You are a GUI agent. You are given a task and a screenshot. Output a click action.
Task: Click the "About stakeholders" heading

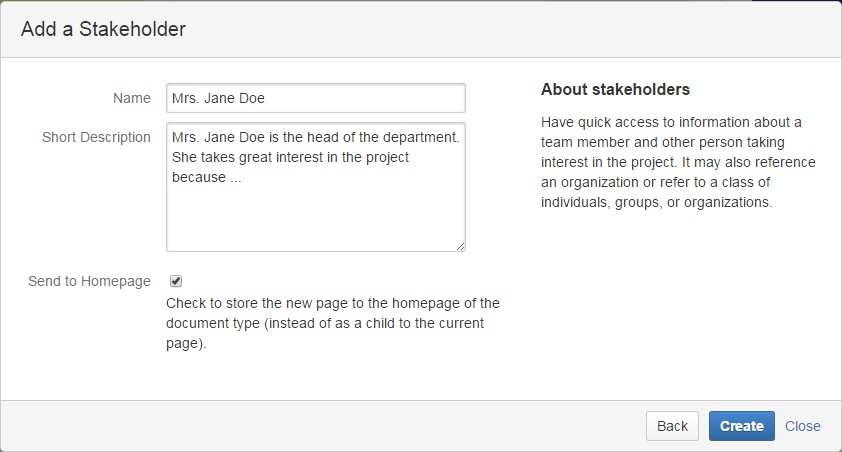[x=615, y=90]
